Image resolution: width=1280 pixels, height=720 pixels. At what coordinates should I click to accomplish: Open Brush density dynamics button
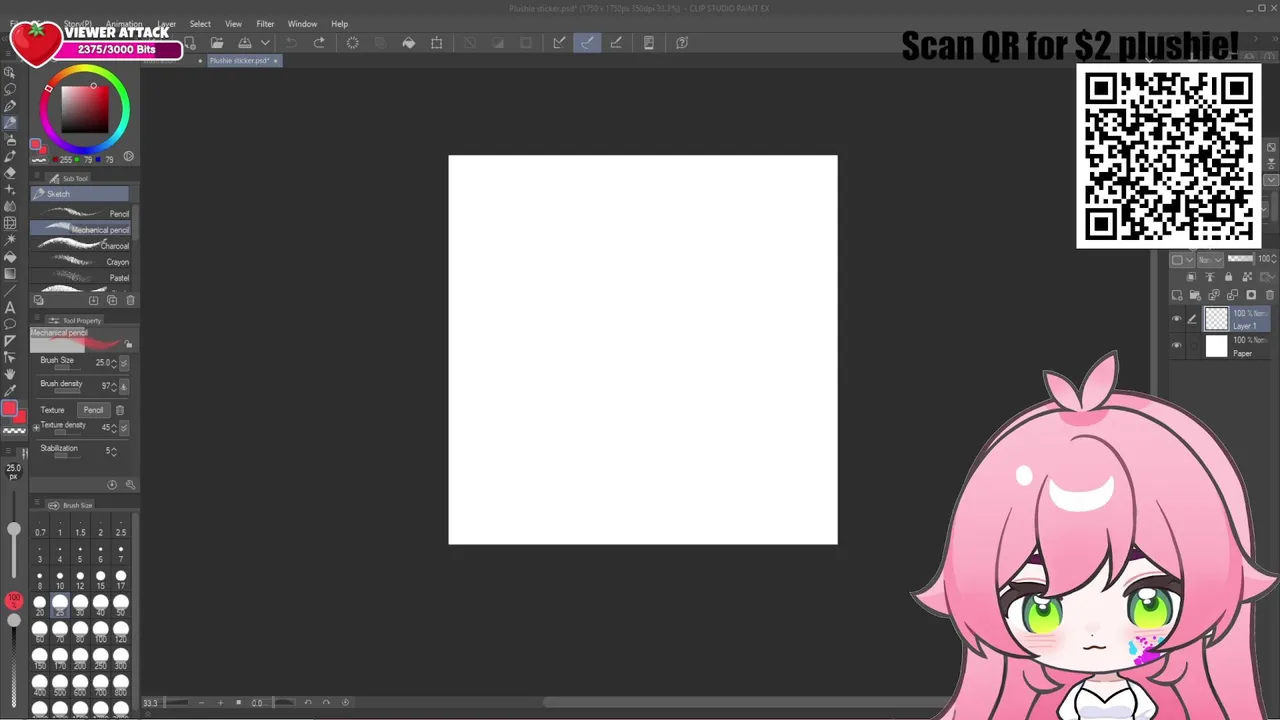124,386
